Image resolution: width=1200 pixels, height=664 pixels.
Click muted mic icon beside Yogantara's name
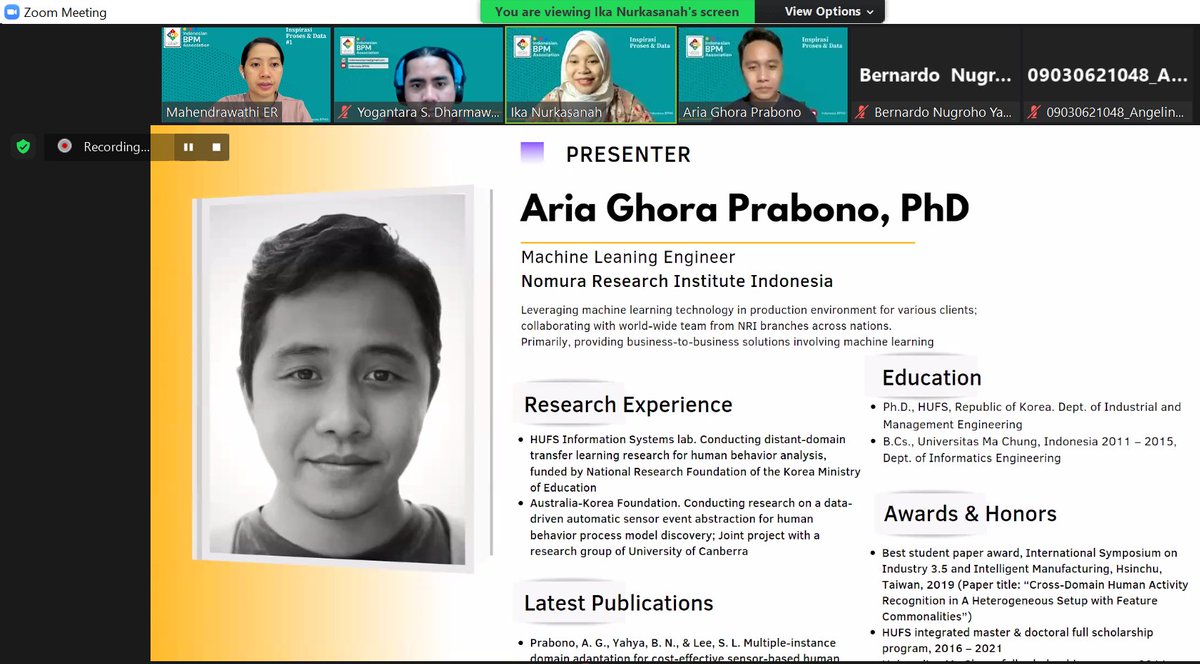pos(345,113)
